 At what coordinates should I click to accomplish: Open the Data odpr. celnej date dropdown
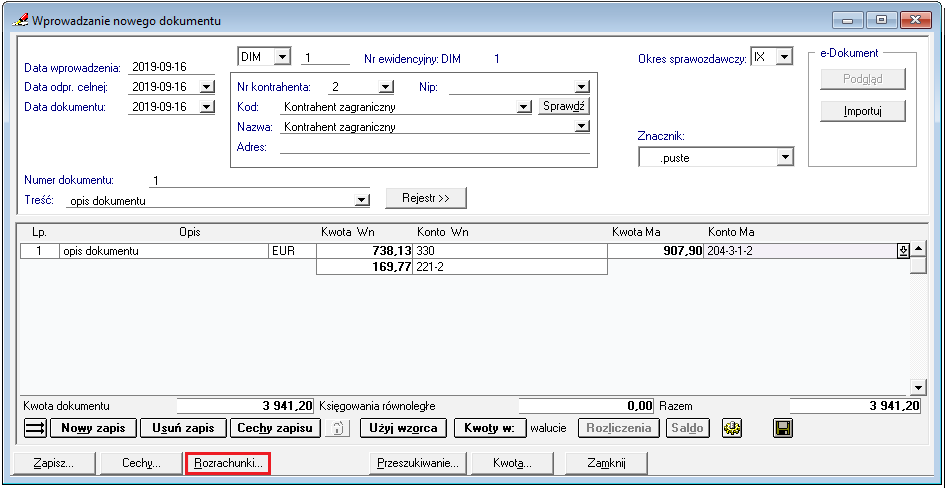(x=207, y=87)
